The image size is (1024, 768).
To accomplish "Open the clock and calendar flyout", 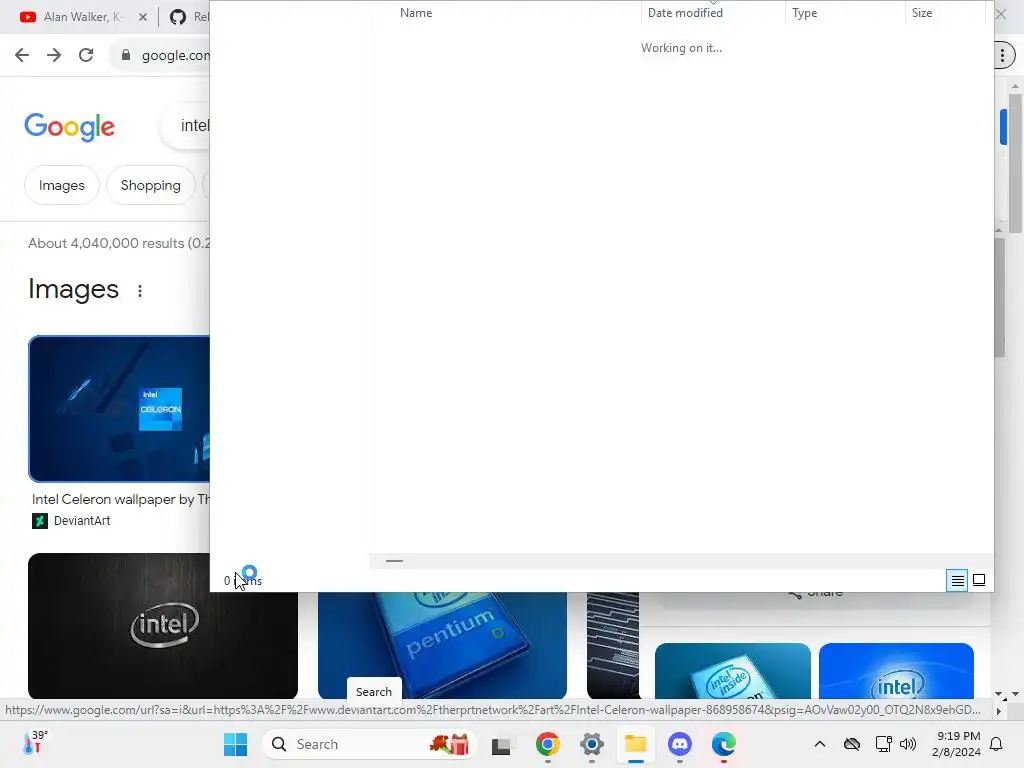I will pos(957,744).
